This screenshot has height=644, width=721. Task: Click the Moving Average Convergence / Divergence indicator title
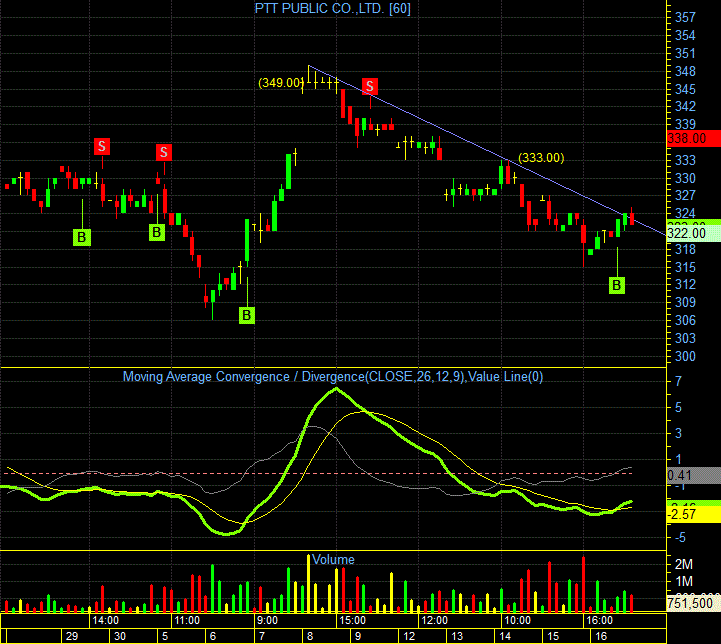[333, 377]
